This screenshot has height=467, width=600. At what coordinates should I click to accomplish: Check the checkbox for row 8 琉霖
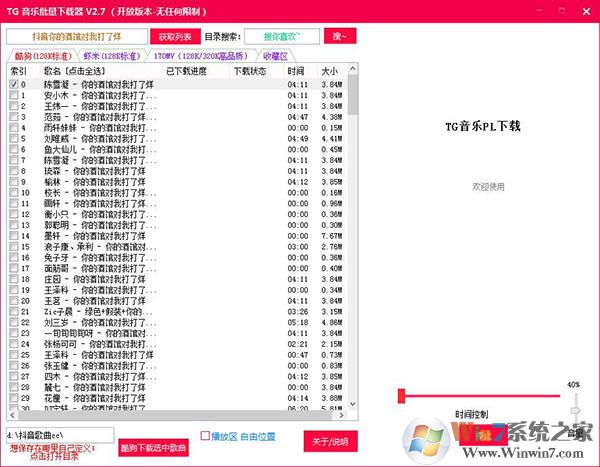click(14, 170)
